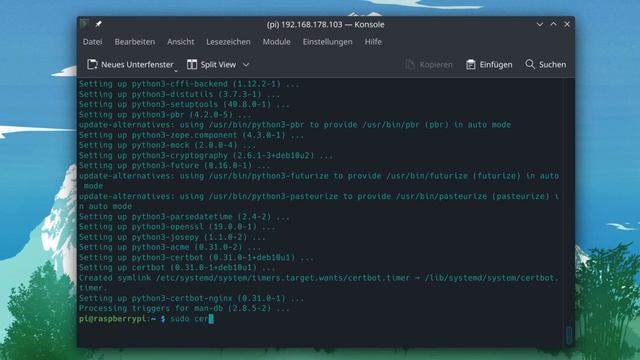This screenshot has height=360, width=640.
Task: Click the line 'Setting up python3-cryptography'
Action: tap(206, 156)
